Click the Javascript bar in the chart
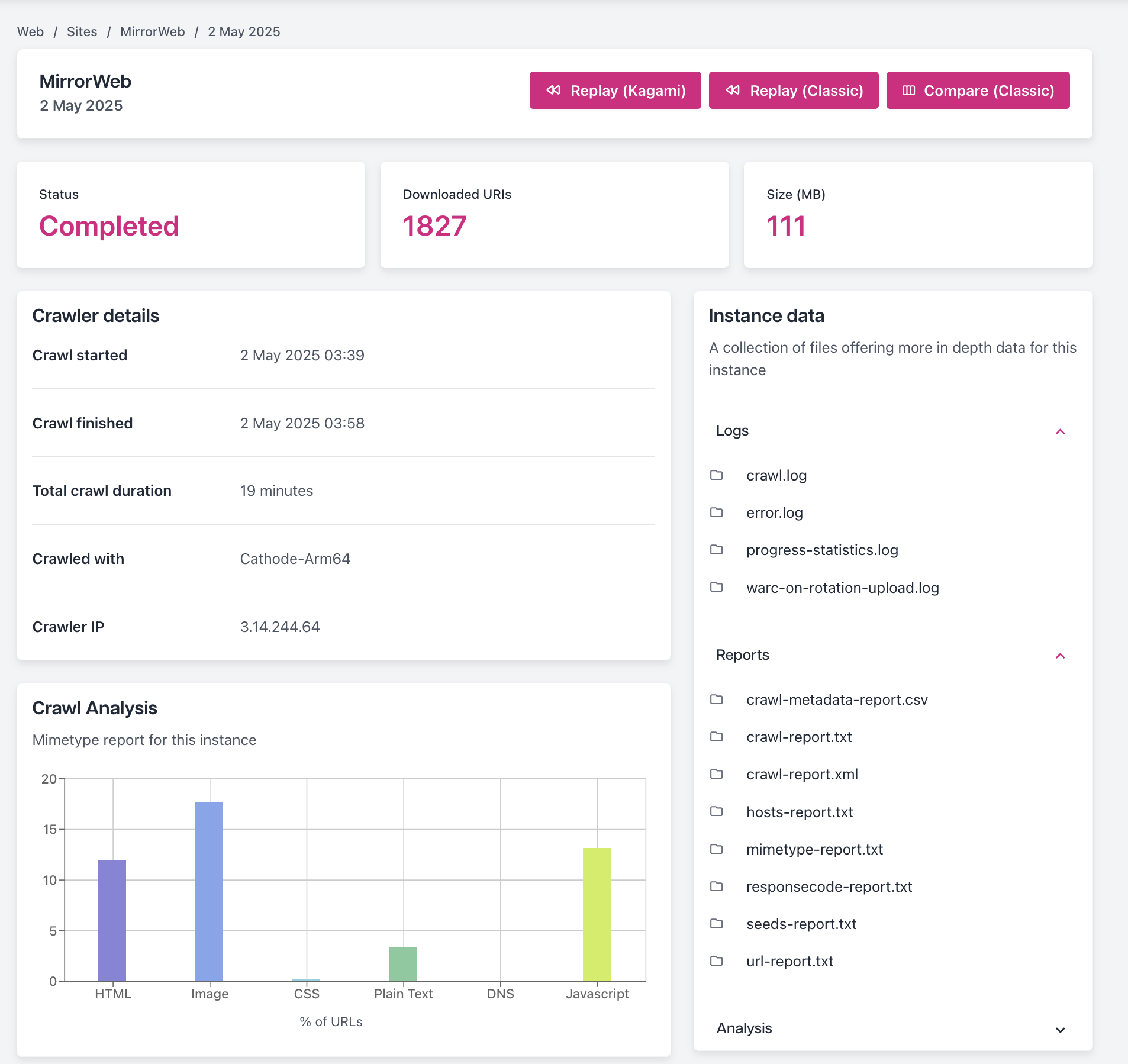Image resolution: width=1128 pixels, height=1064 pixels. click(x=597, y=914)
